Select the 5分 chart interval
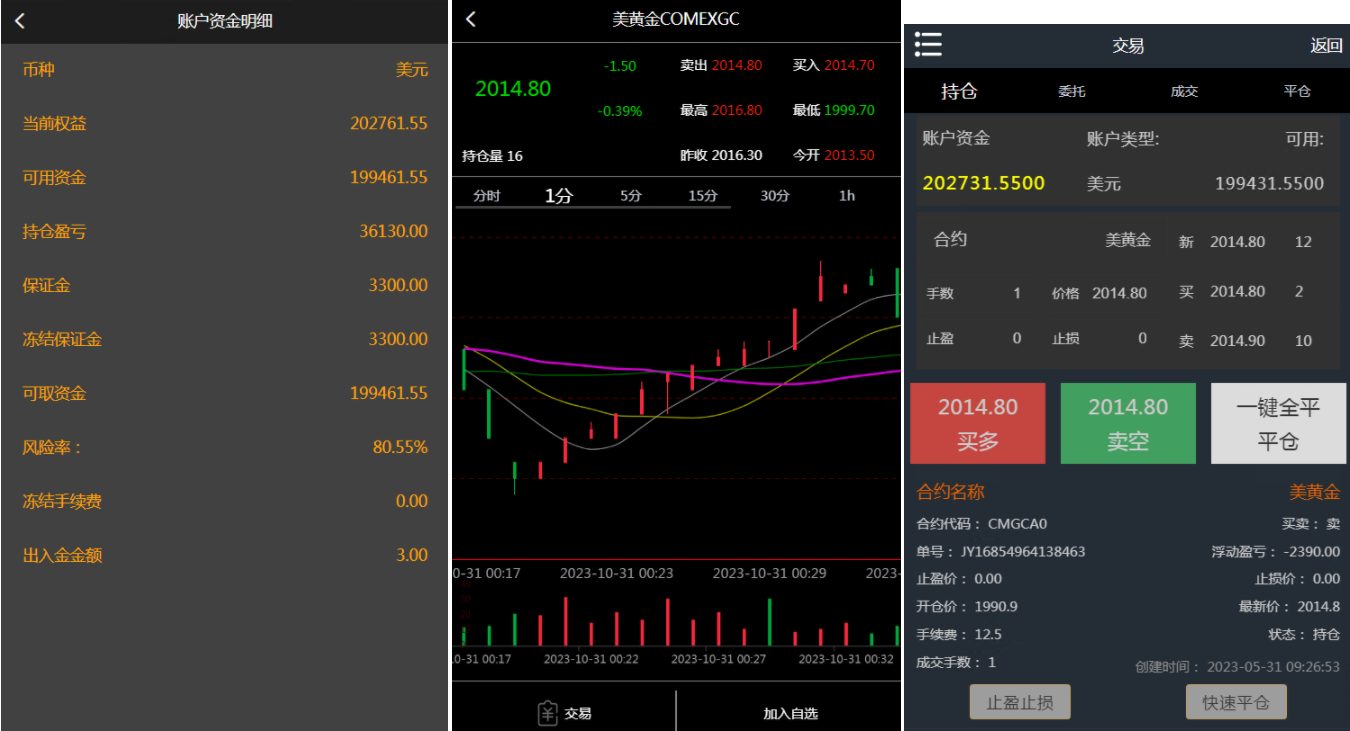This screenshot has width=1350, height=731. (632, 195)
